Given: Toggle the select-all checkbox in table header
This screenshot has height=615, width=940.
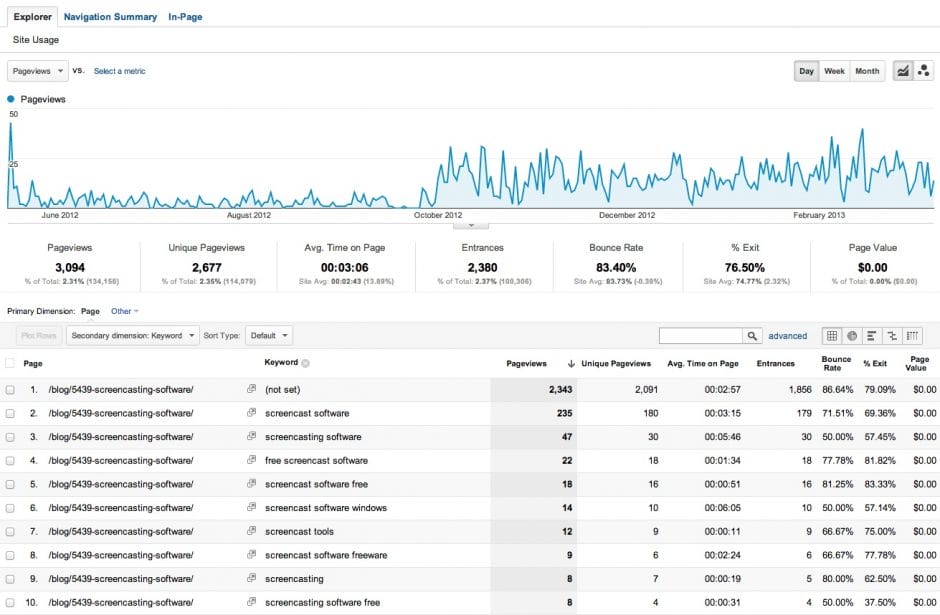Looking at the screenshot, I should [10, 363].
